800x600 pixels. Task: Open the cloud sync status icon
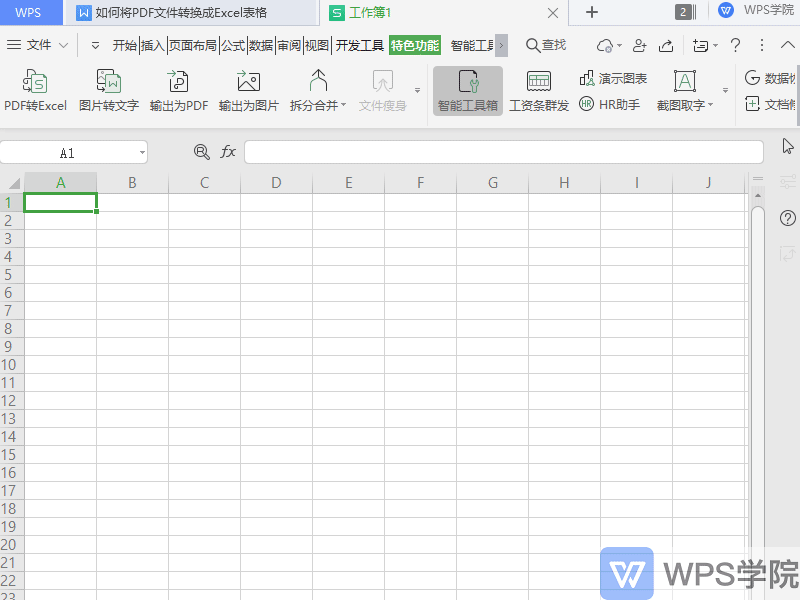606,46
